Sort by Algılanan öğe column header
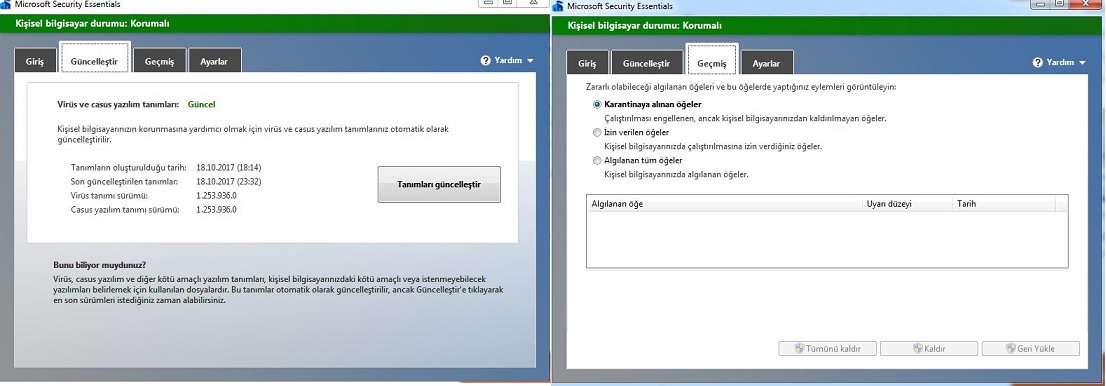The image size is (1106, 386). (724, 204)
